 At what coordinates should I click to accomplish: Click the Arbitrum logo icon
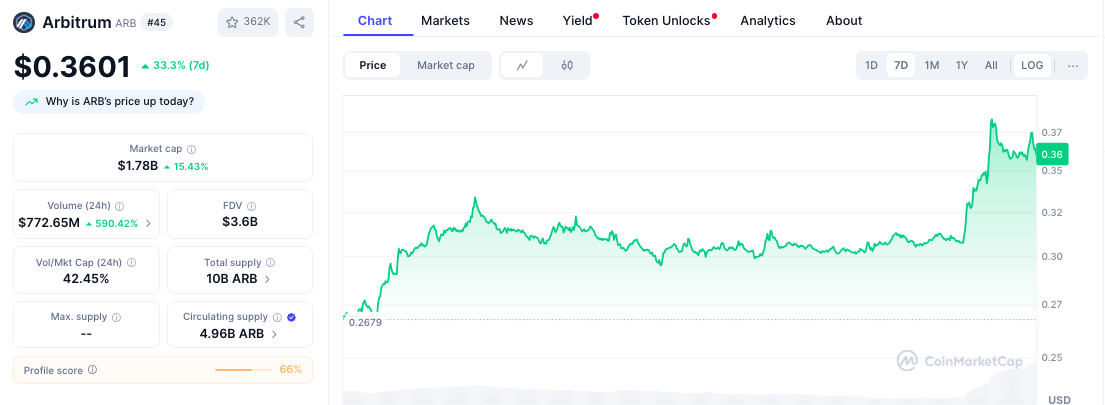(x=24, y=23)
